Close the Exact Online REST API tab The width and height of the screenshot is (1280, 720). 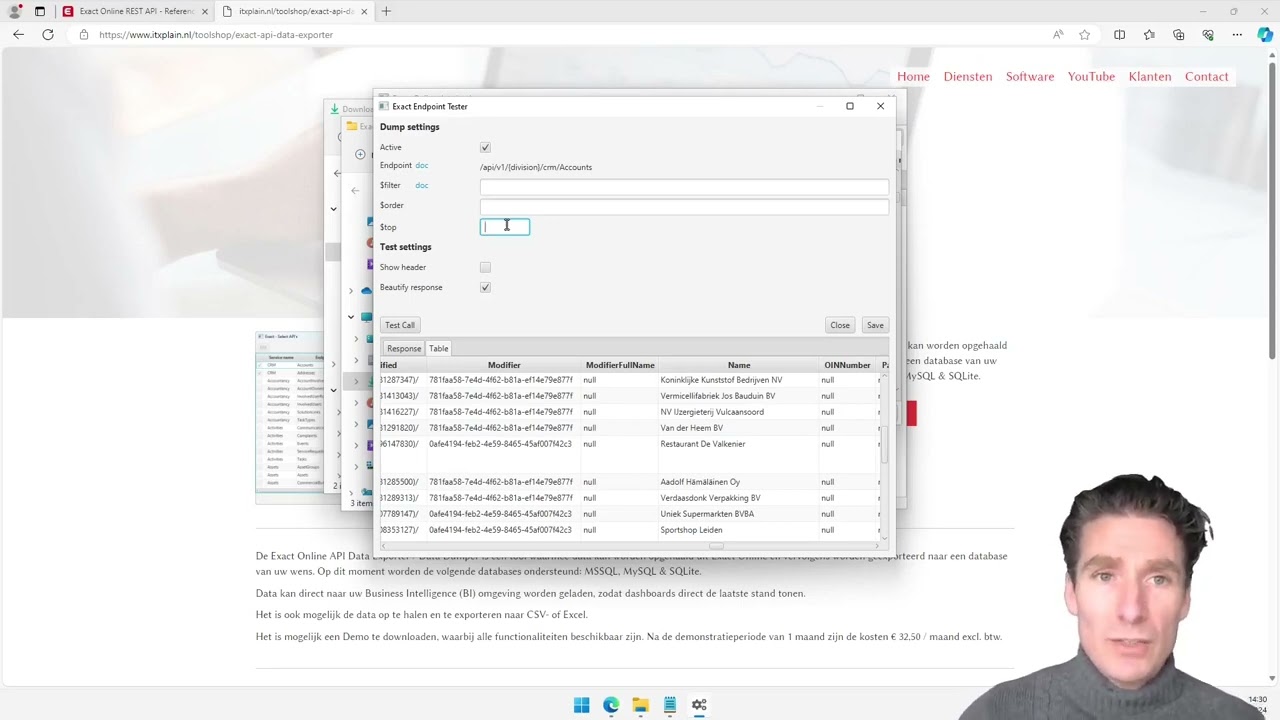tap(205, 11)
